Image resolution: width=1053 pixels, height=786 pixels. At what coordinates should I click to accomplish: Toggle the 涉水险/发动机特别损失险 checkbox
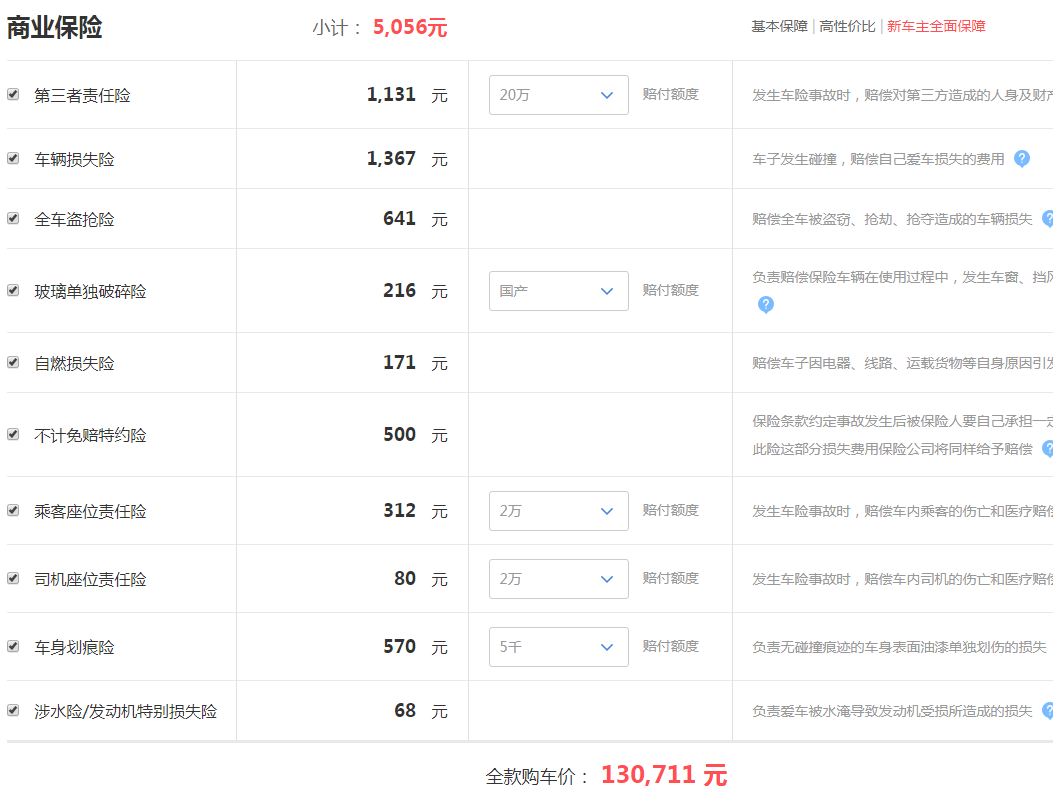[x=13, y=710]
